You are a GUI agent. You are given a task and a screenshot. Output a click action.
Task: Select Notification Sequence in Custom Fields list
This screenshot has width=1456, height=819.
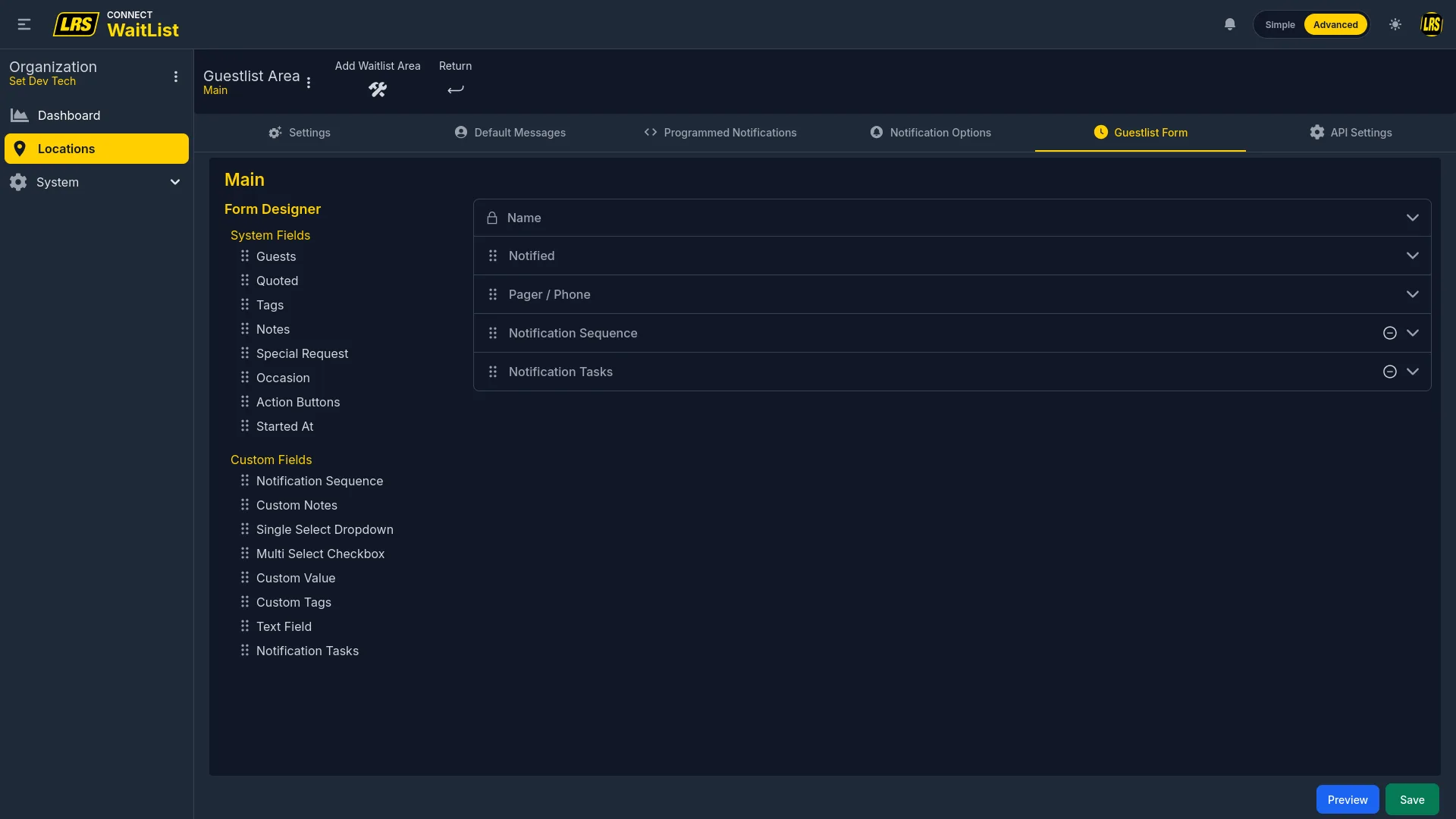click(319, 481)
